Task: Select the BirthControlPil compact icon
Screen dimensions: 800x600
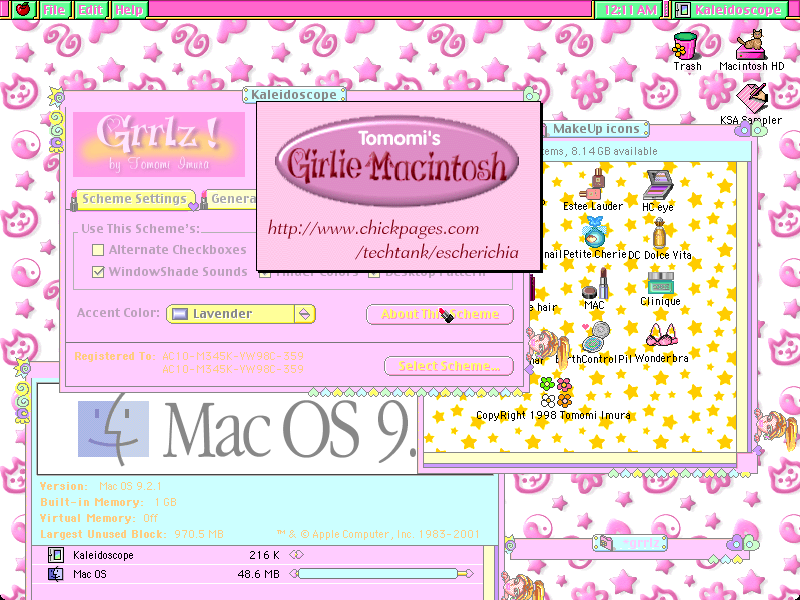Action: click(595, 337)
